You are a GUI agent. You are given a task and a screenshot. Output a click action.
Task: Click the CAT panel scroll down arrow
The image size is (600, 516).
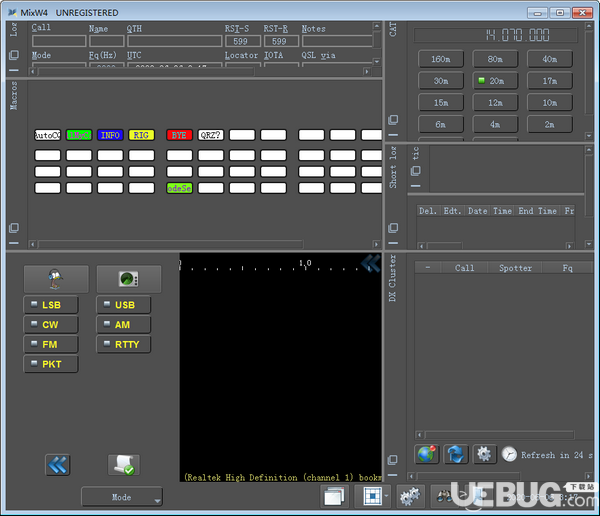589,136
